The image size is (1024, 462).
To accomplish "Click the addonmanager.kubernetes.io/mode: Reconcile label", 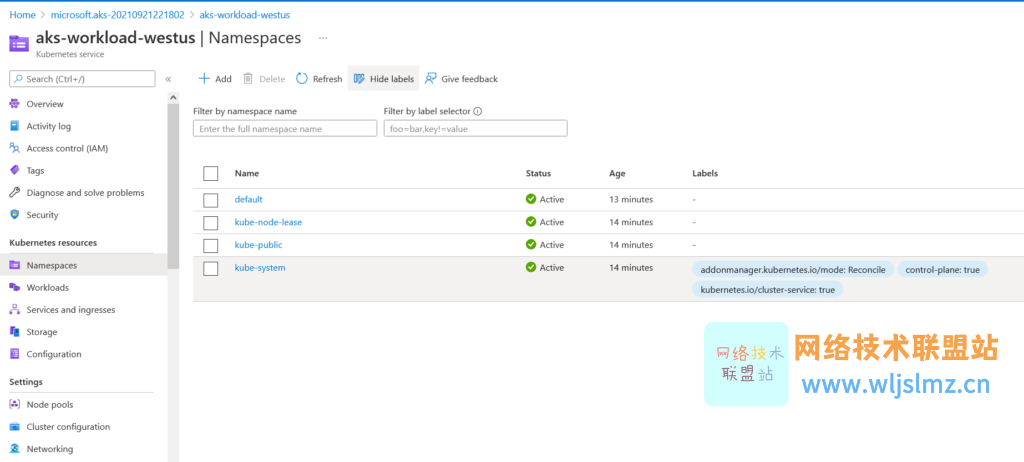I will [793, 269].
